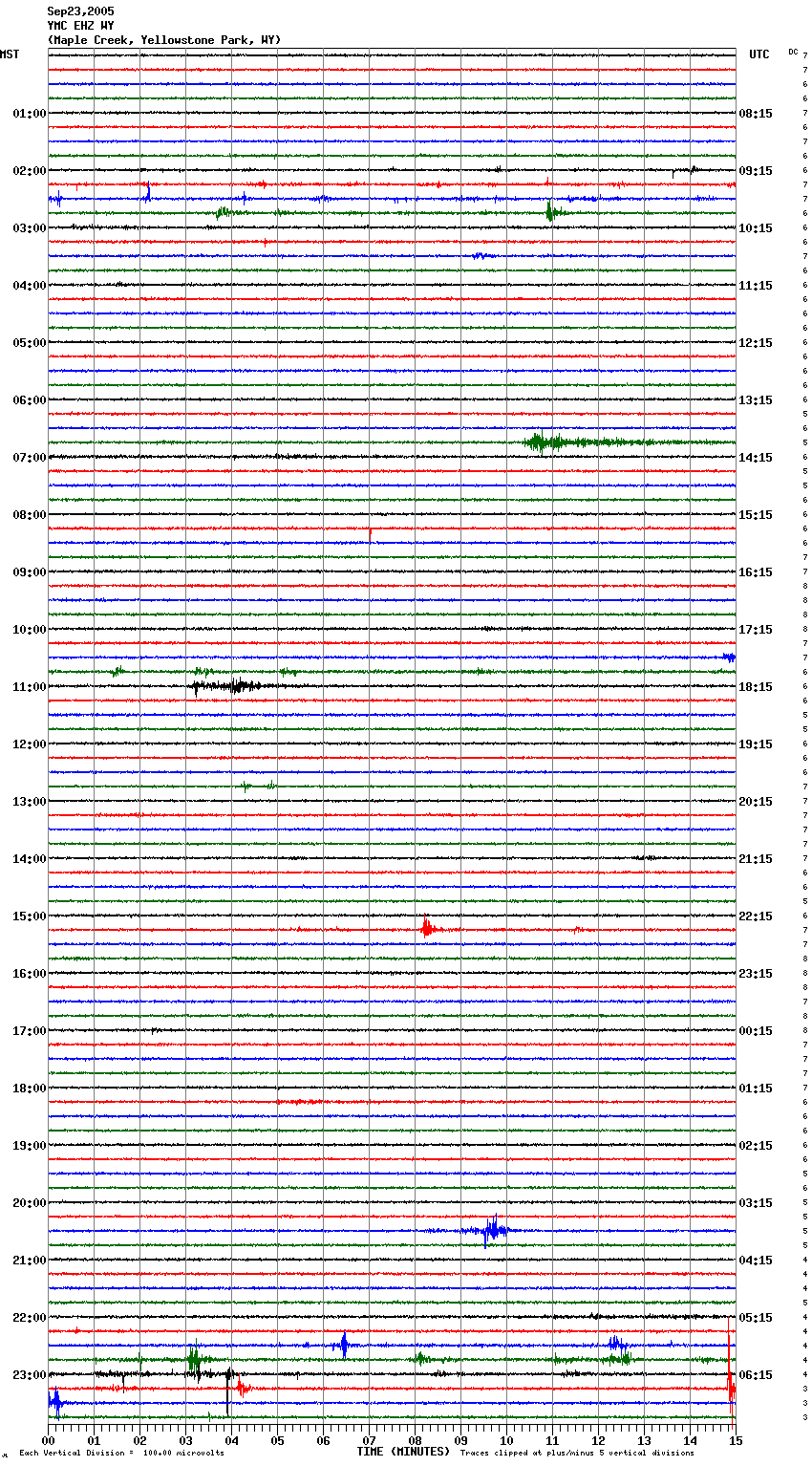Select the 12:00 MST row label
The image size is (812, 1466).
pos(29,744)
